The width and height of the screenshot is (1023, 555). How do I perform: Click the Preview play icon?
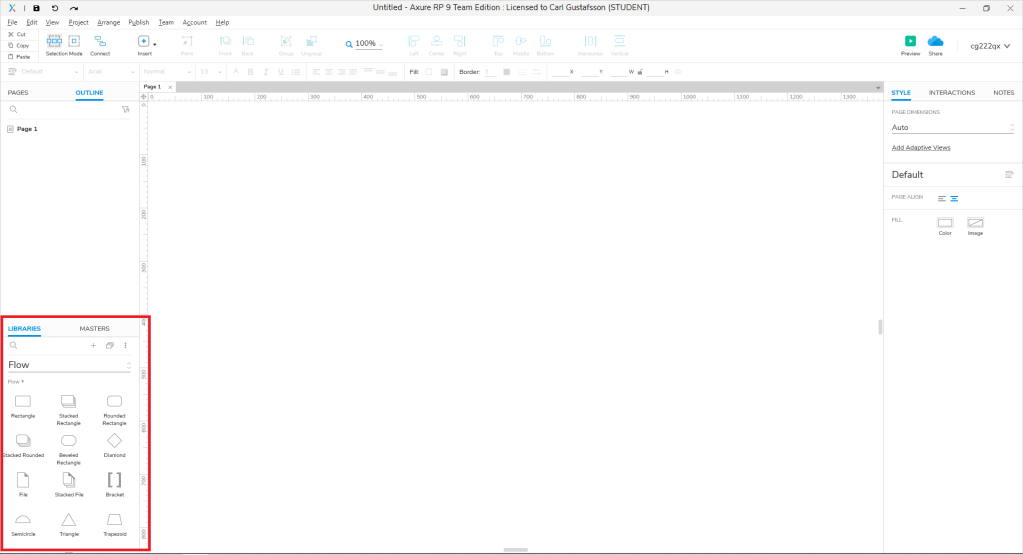click(910, 41)
